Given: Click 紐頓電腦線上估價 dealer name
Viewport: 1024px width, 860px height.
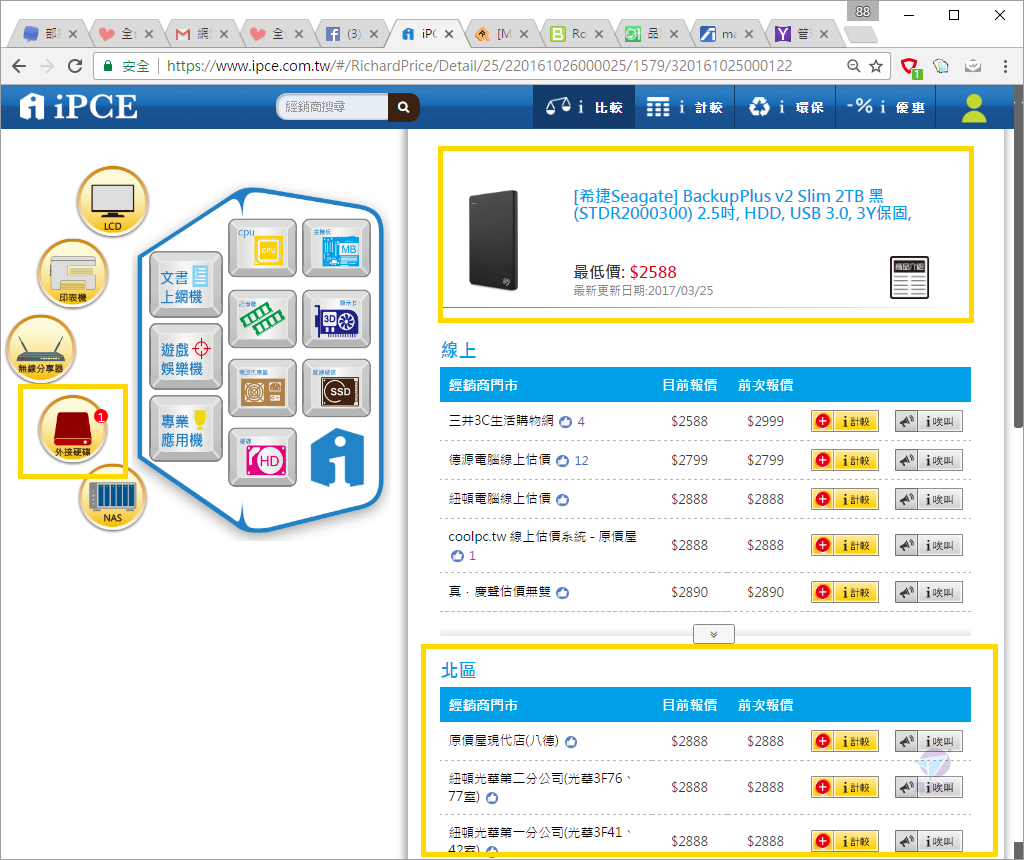Looking at the screenshot, I should point(500,498).
